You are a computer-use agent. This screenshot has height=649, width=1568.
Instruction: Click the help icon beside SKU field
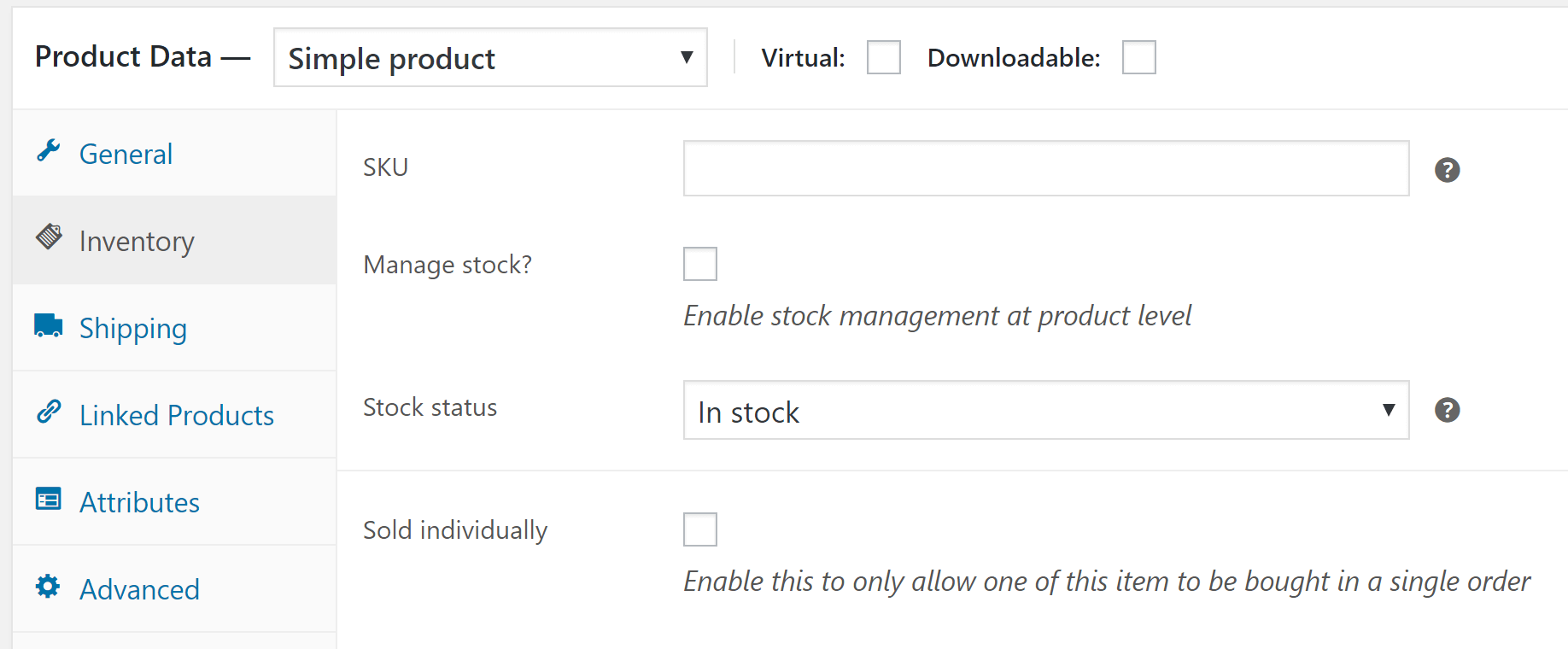1447,170
